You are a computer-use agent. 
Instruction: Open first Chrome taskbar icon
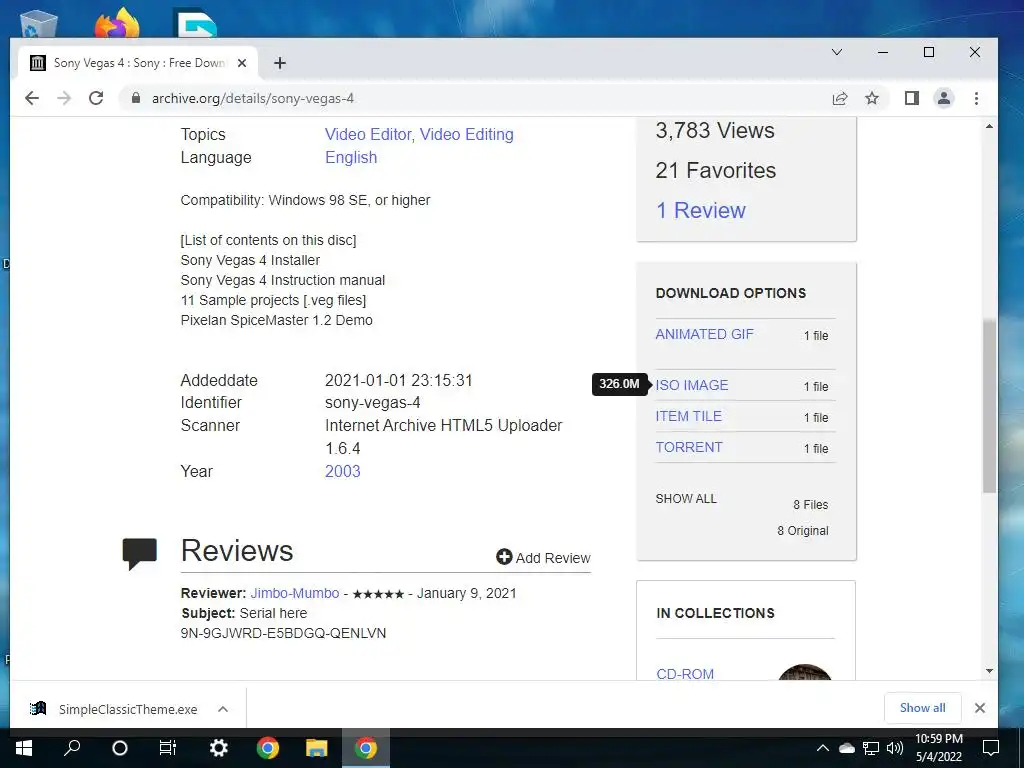pyautogui.click(x=268, y=748)
